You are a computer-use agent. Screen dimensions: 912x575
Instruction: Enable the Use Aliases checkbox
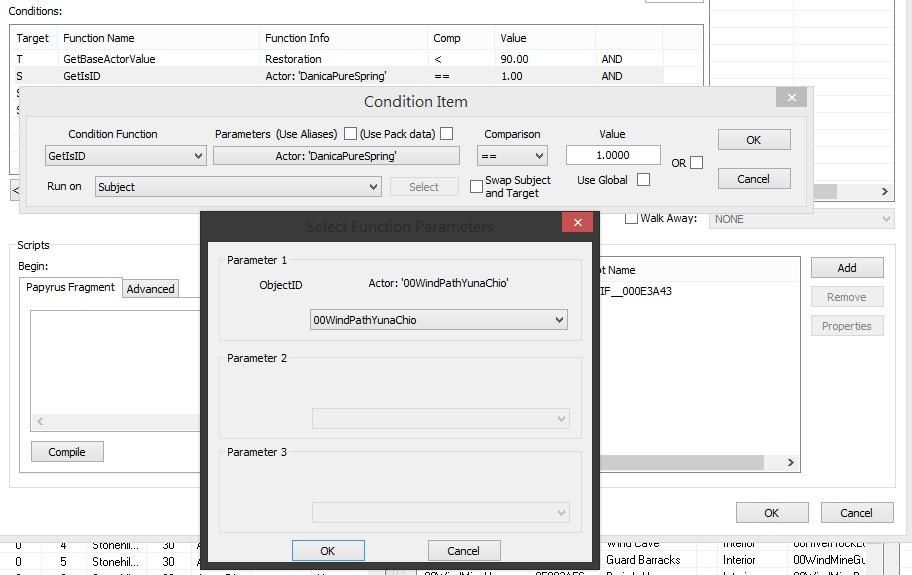point(350,133)
